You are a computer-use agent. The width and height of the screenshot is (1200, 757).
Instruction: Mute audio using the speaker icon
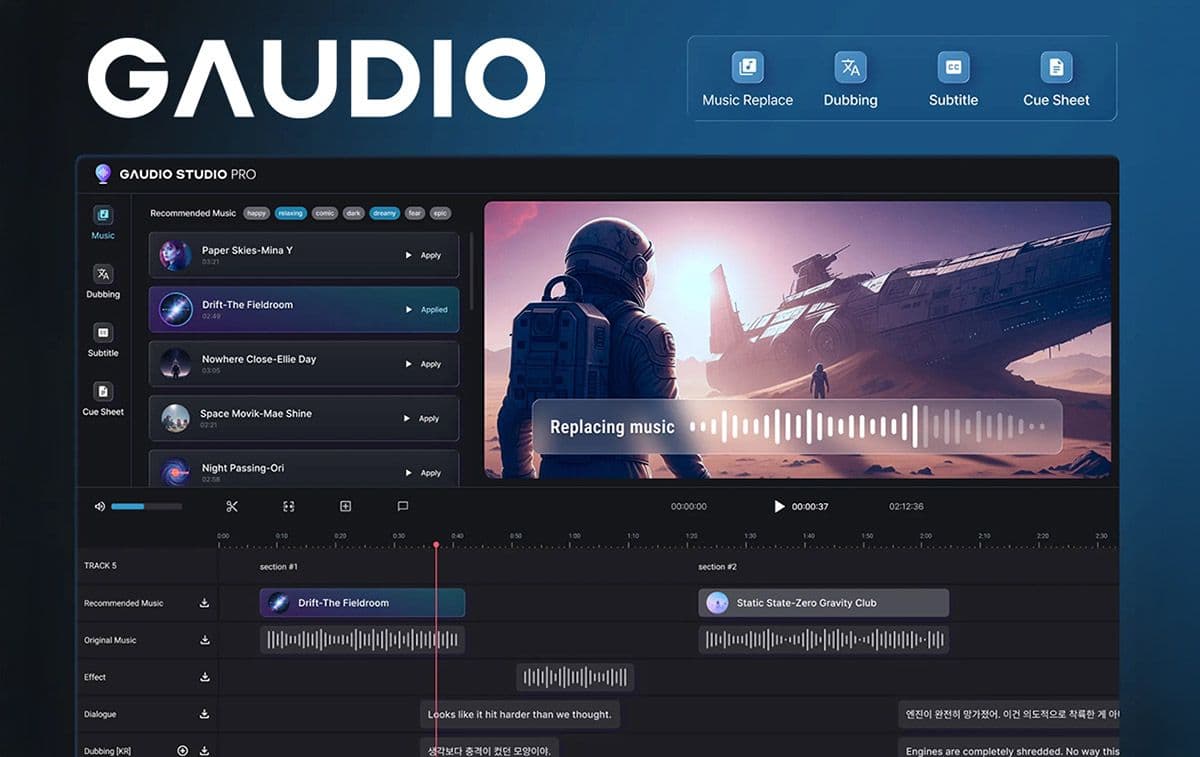(x=98, y=506)
